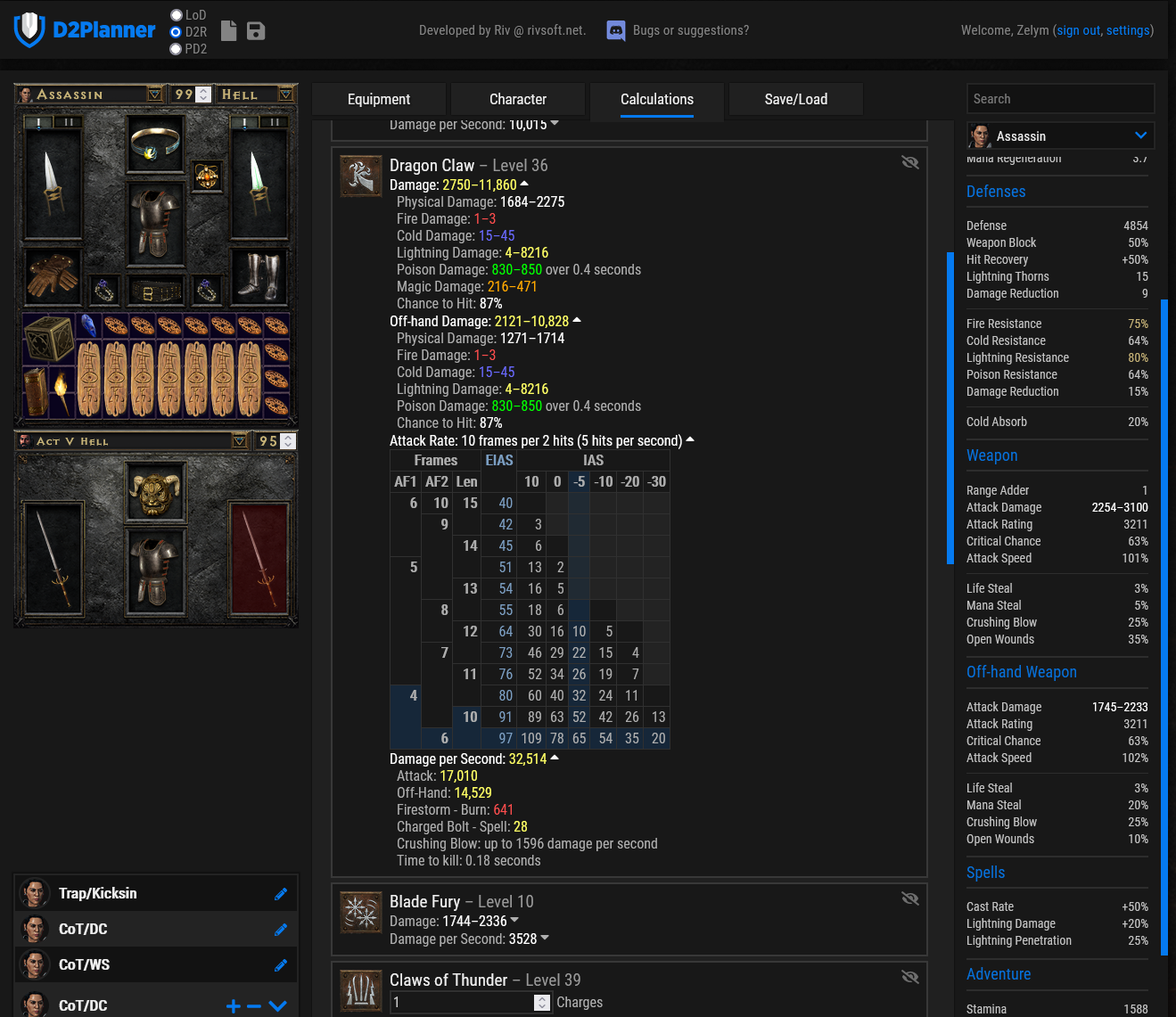Click the Dragon Claw skill icon

click(x=361, y=176)
